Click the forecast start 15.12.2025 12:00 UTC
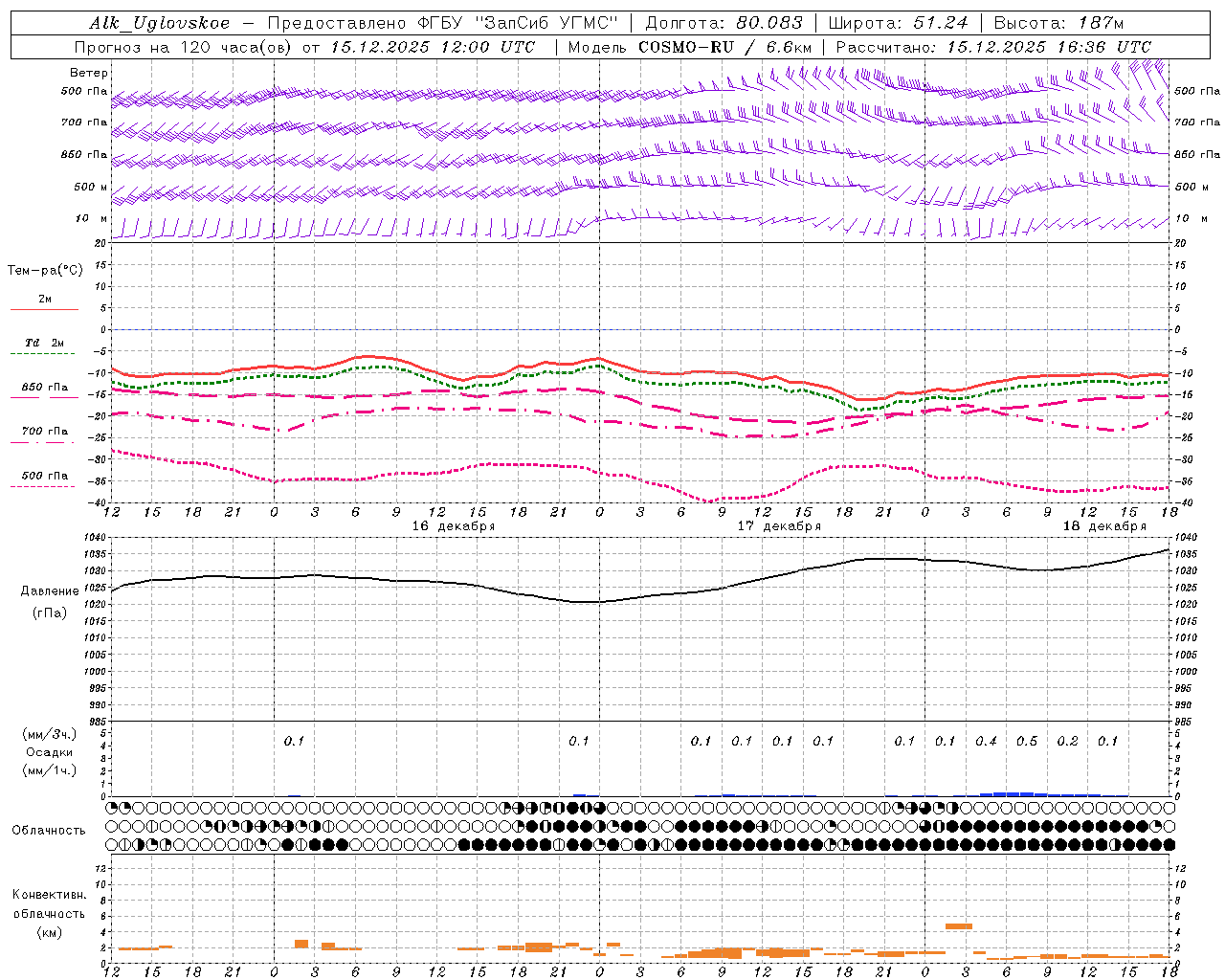The height and width of the screenshot is (980, 1225). (x=434, y=47)
